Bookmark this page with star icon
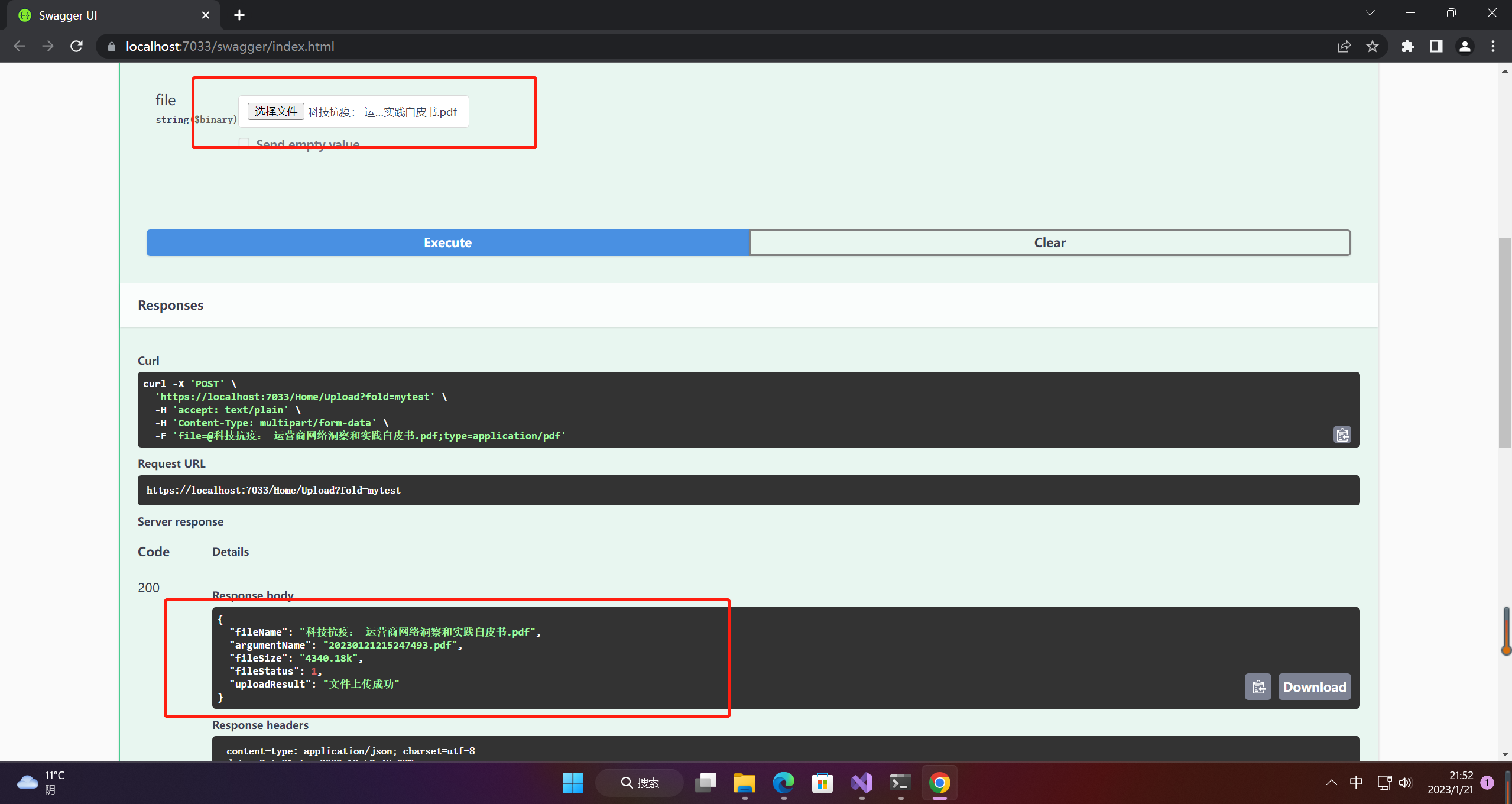This screenshot has width=1512, height=804. [1373, 46]
